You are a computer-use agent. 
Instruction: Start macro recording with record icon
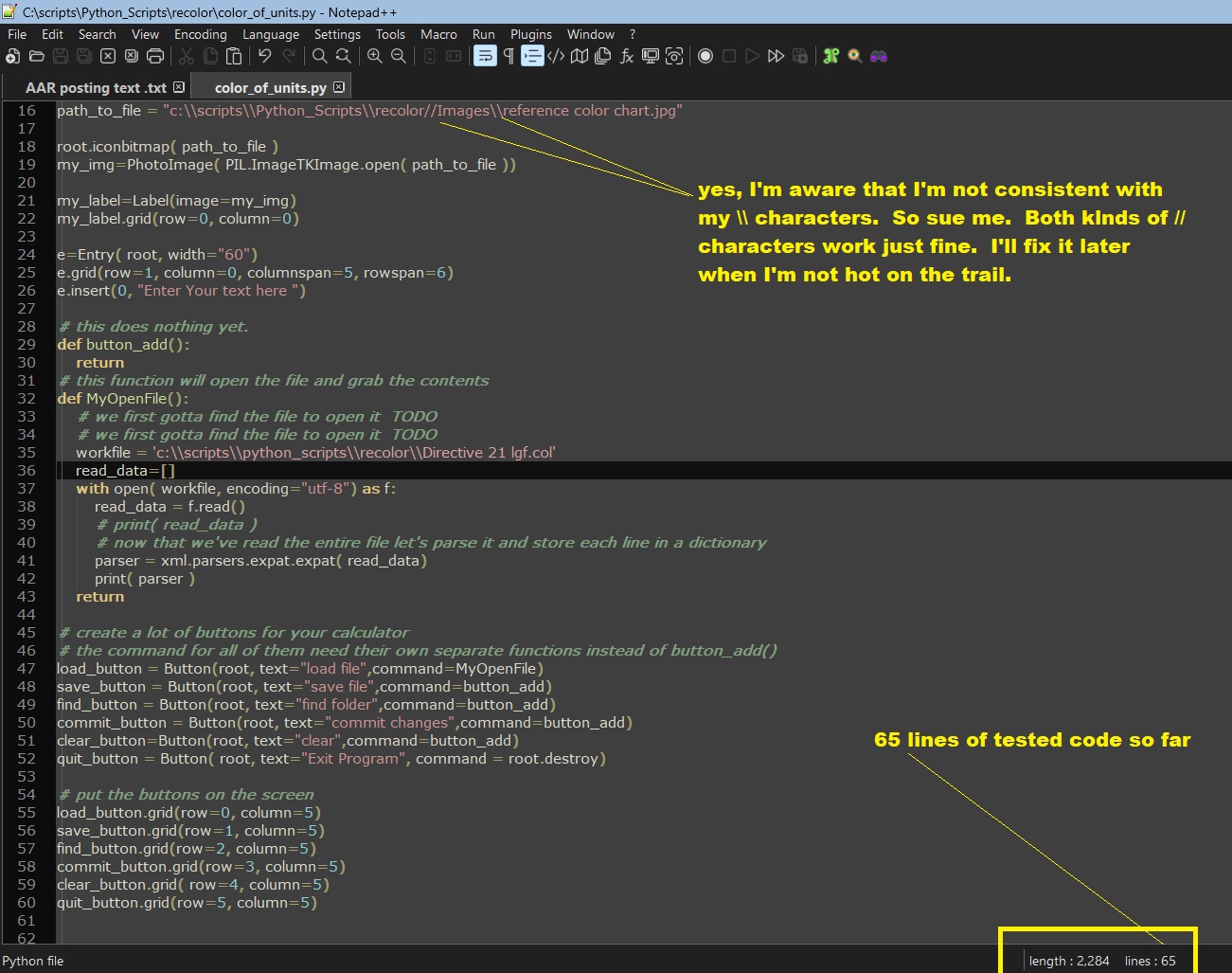tap(705, 57)
